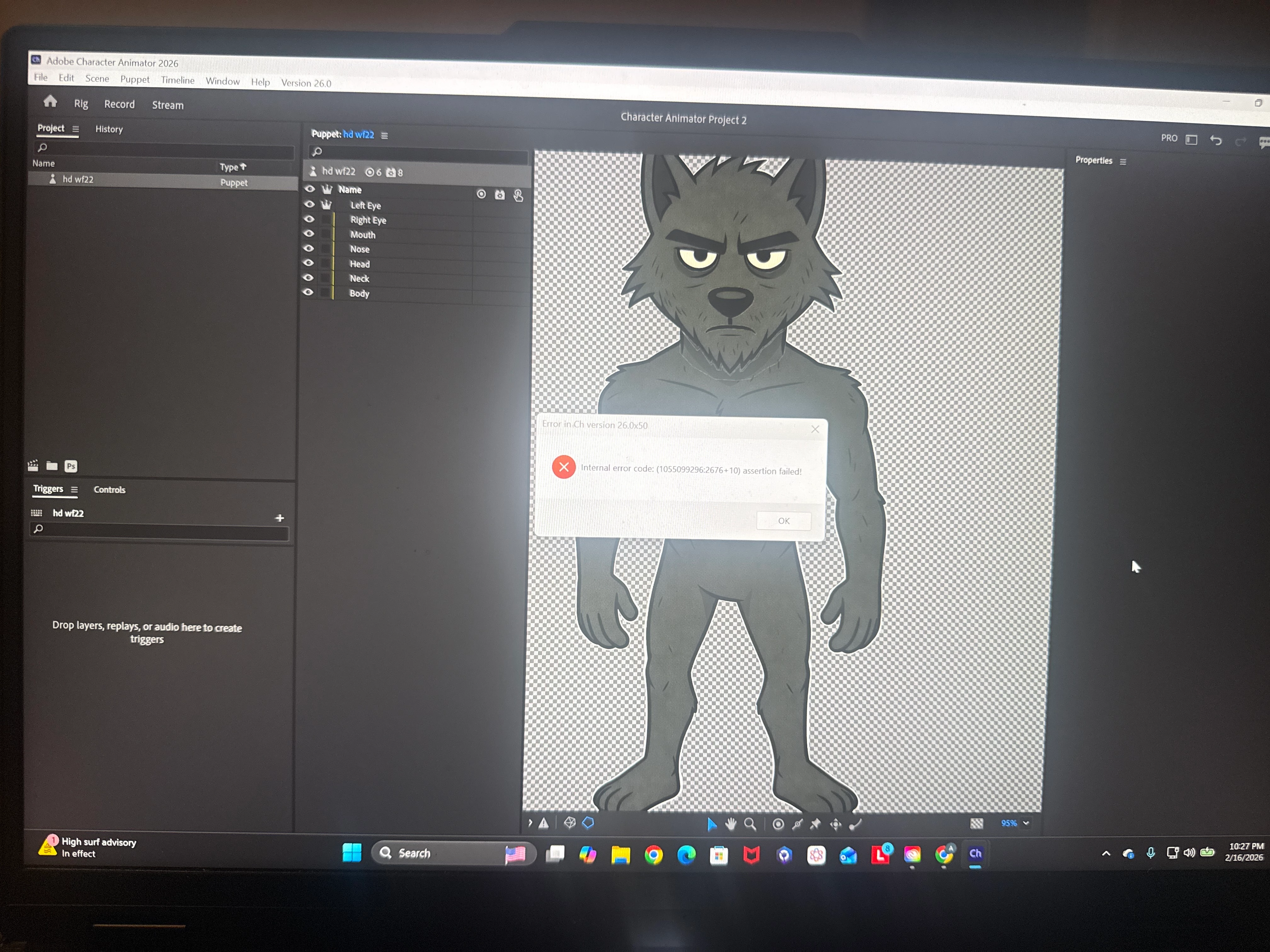Click the warning triangle icon

pos(544,824)
